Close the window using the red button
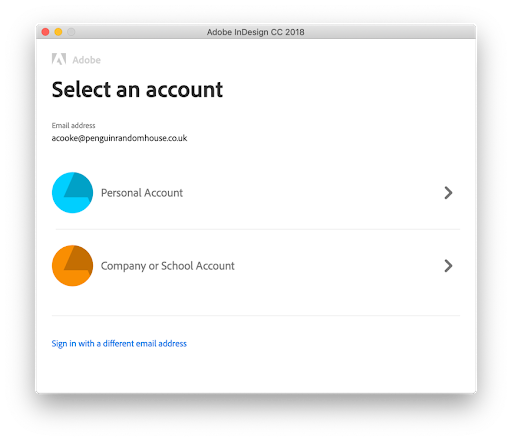The image size is (512, 441). 45,32
